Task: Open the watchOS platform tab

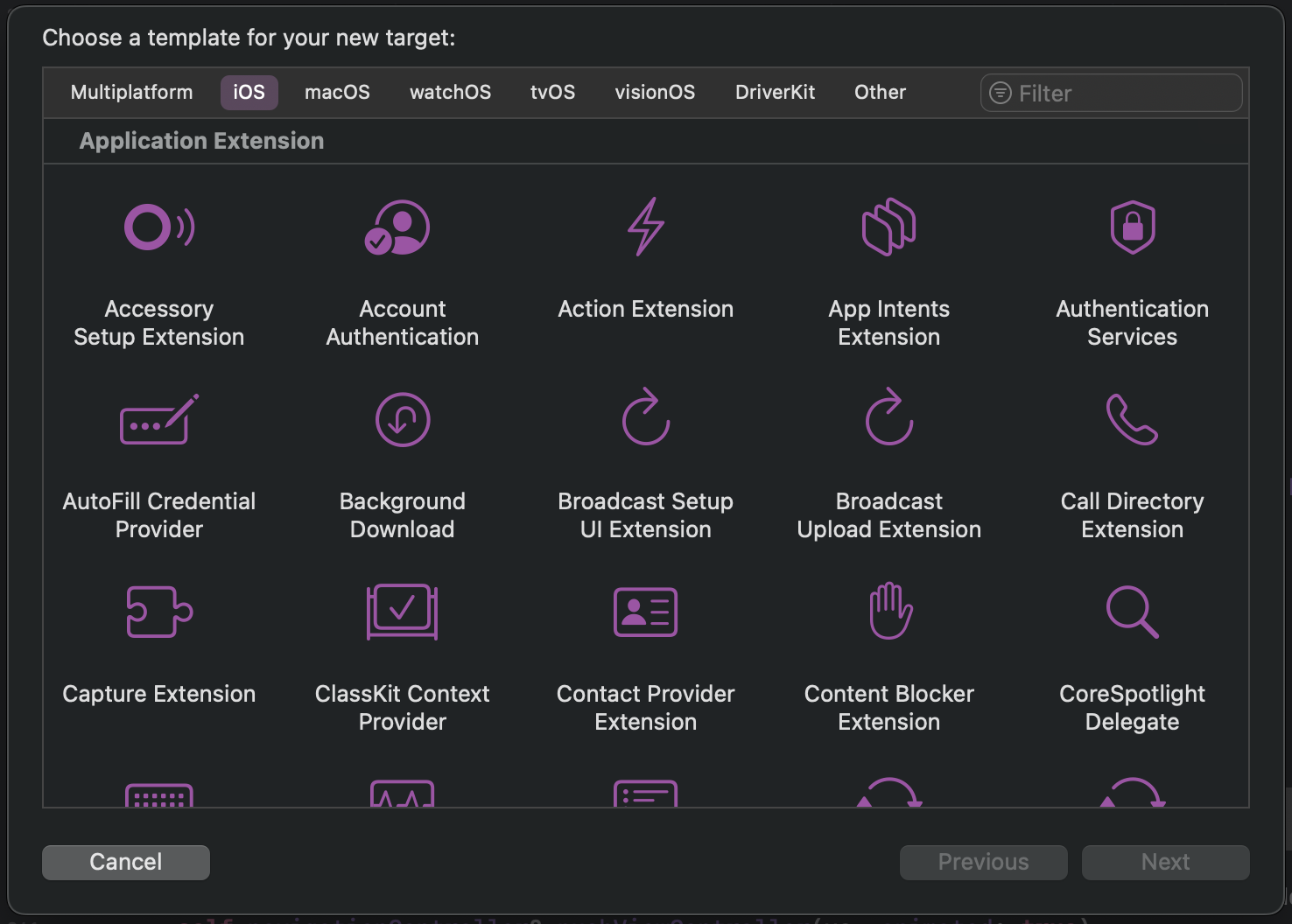Action: point(450,93)
